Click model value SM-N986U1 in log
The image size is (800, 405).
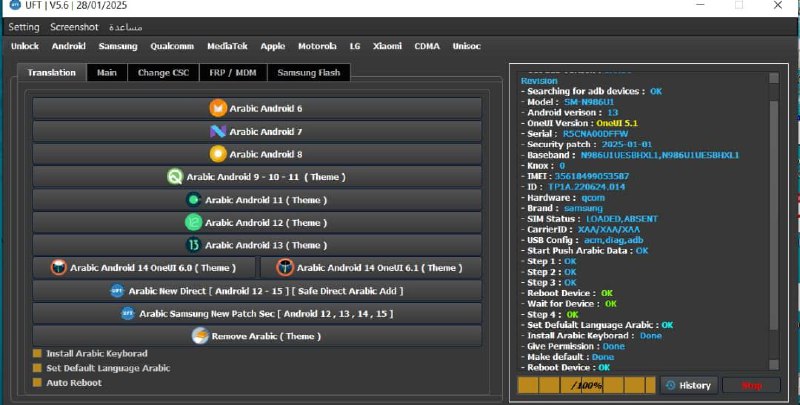coord(589,102)
